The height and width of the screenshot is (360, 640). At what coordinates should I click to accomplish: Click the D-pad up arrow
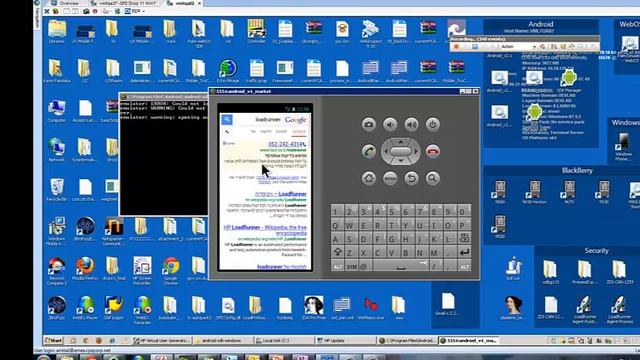pos(401,142)
